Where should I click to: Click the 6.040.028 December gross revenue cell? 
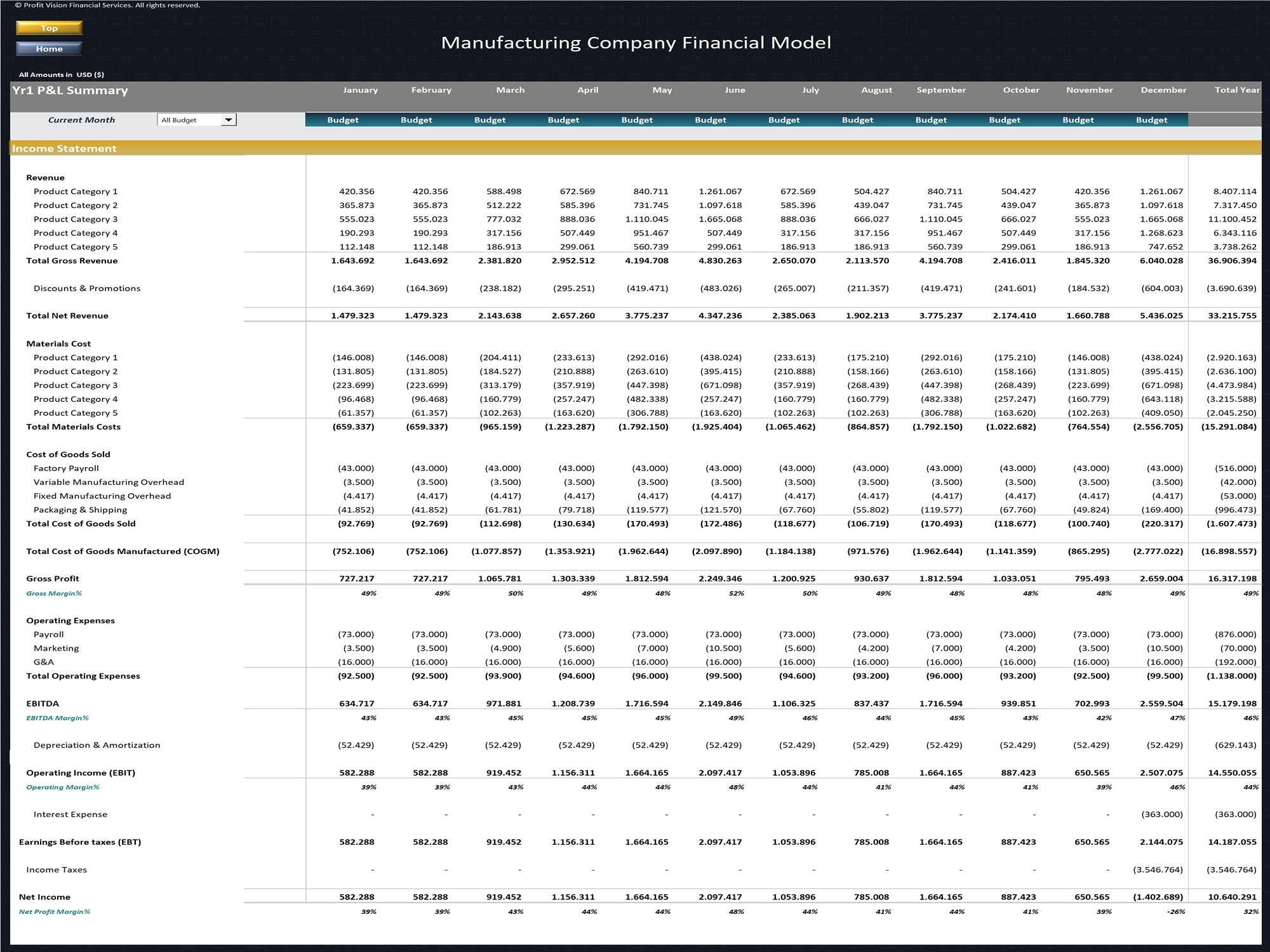(x=1161, y=261)
